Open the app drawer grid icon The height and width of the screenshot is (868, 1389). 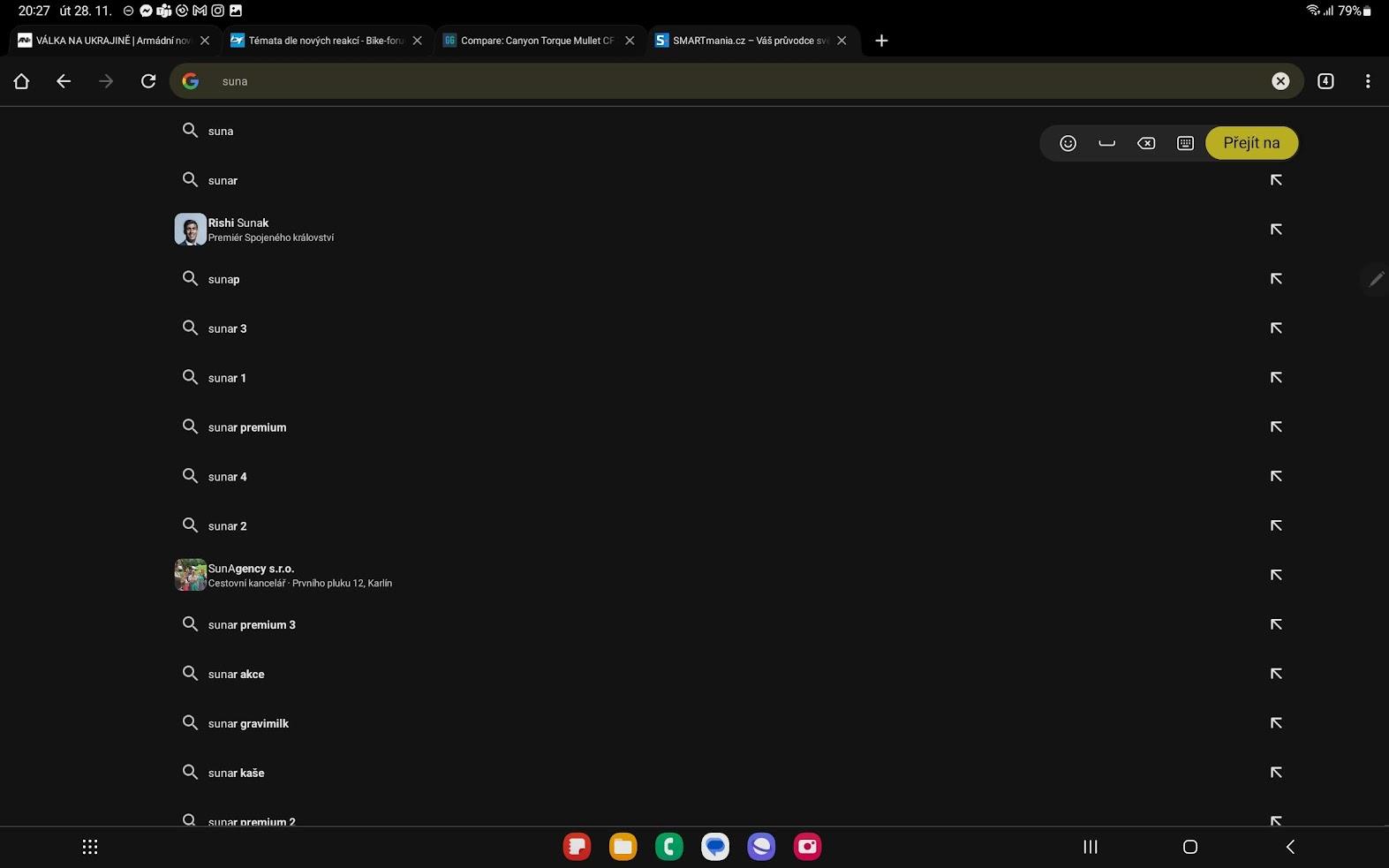[90, 847]
